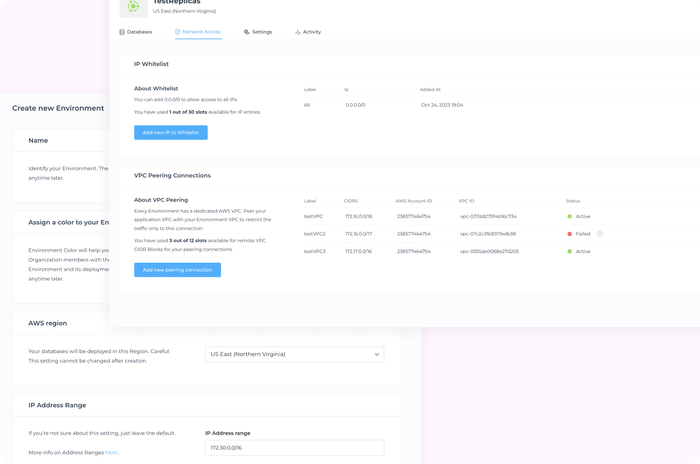700x464 pixels.
Task: Click the About VPC Peering heading
Action: [x=161, y=200]
